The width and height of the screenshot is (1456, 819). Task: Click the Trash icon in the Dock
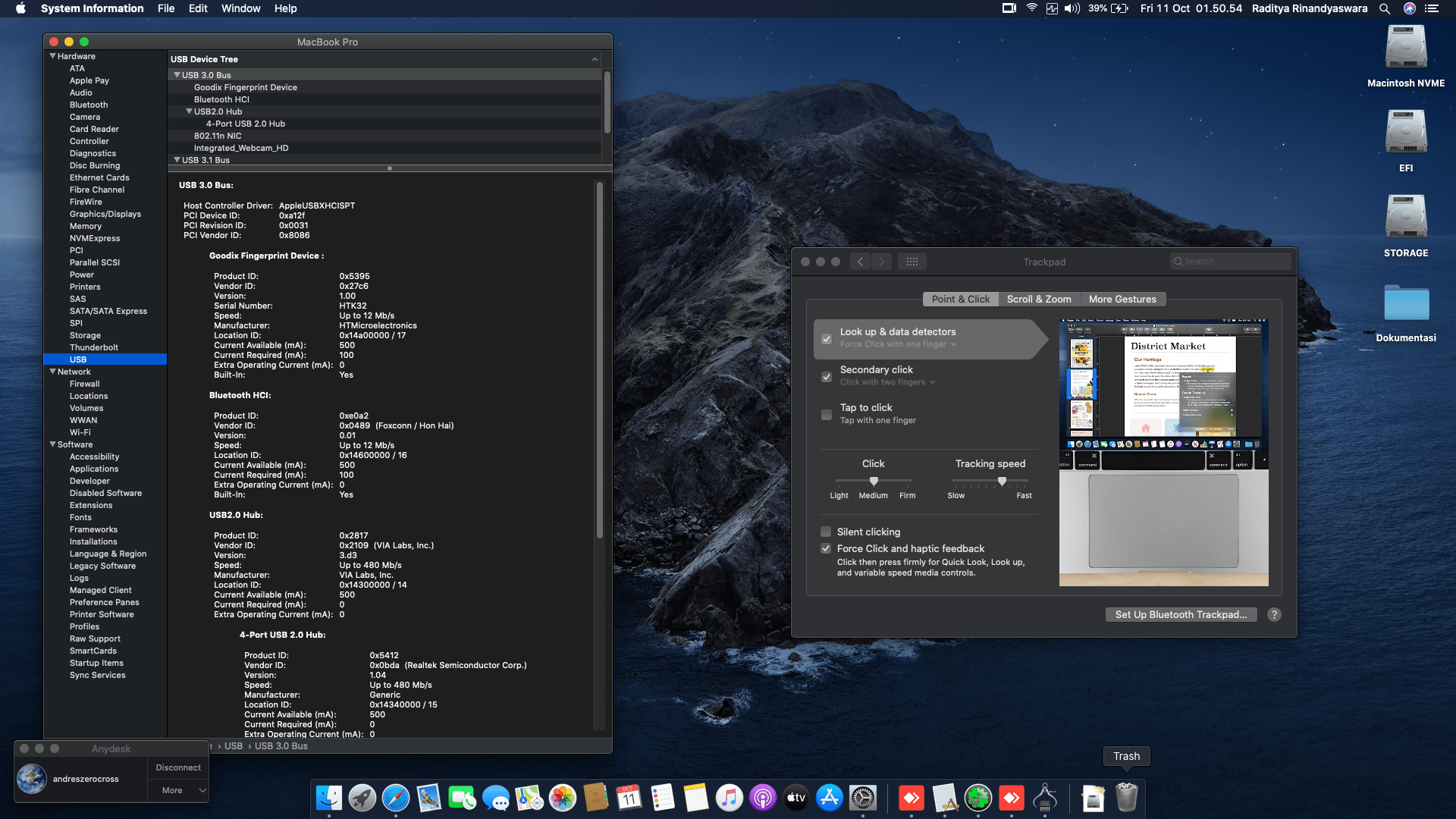[x=1127, y=798]
